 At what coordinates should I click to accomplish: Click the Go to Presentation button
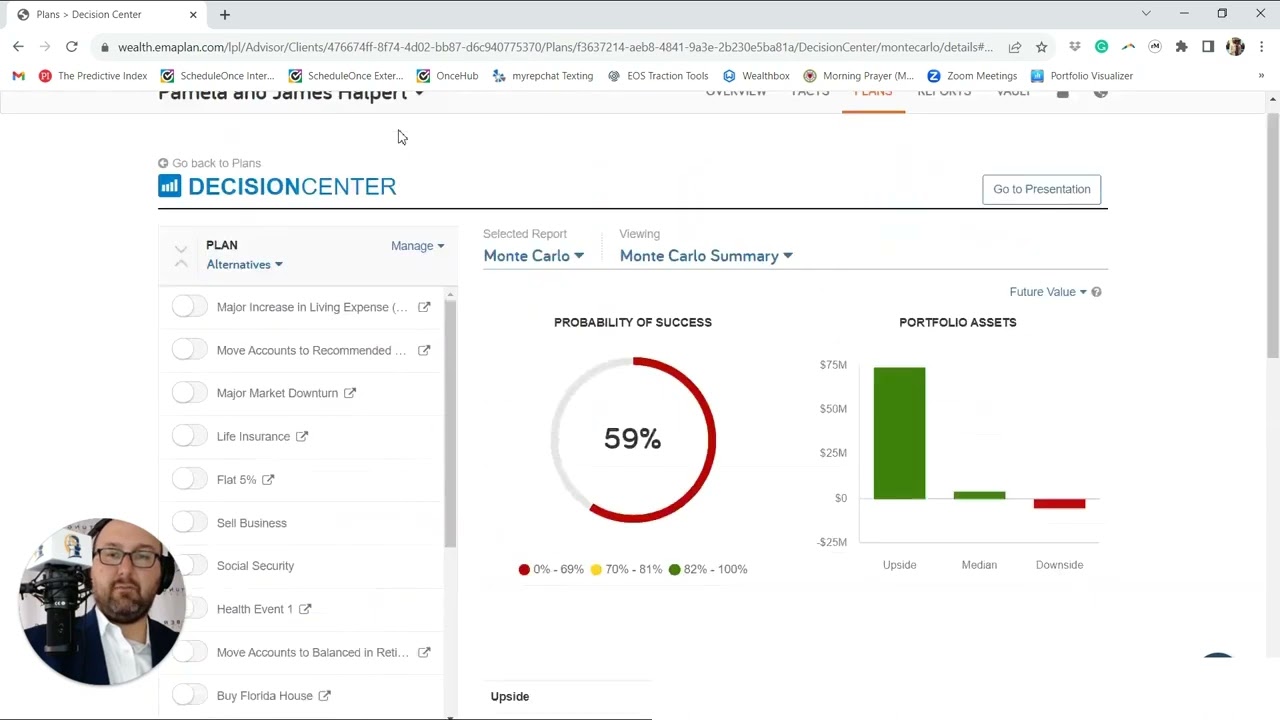(x=1042, y=189)
